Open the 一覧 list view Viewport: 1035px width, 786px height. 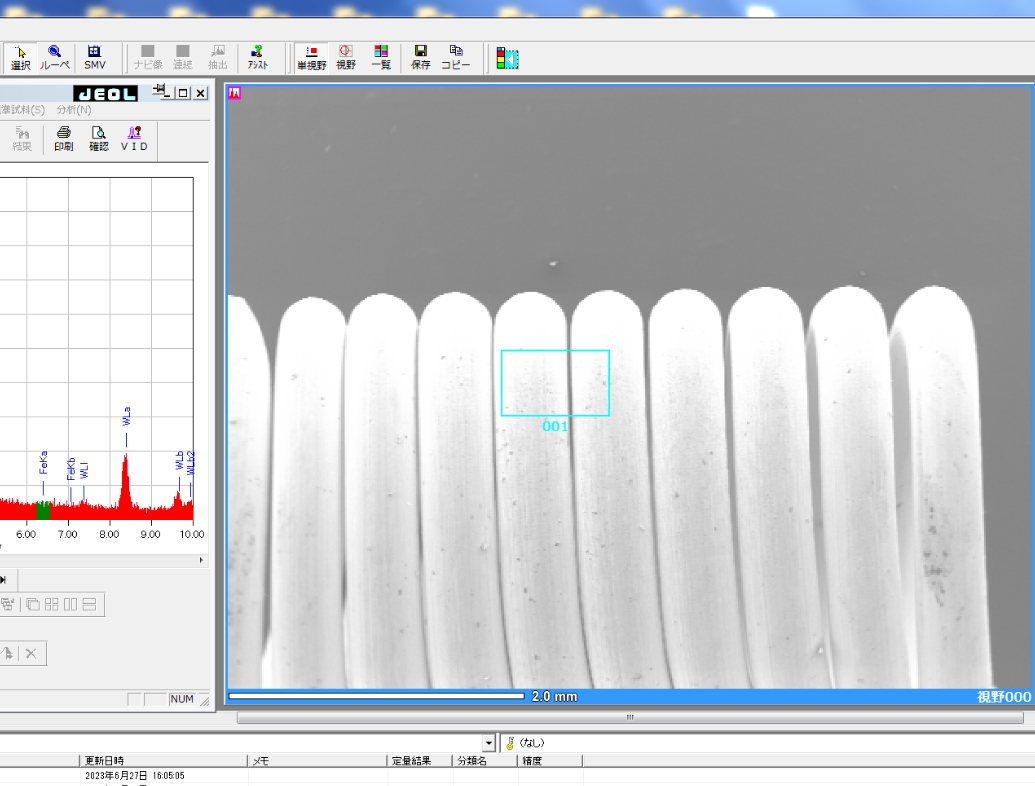[381, 57]
